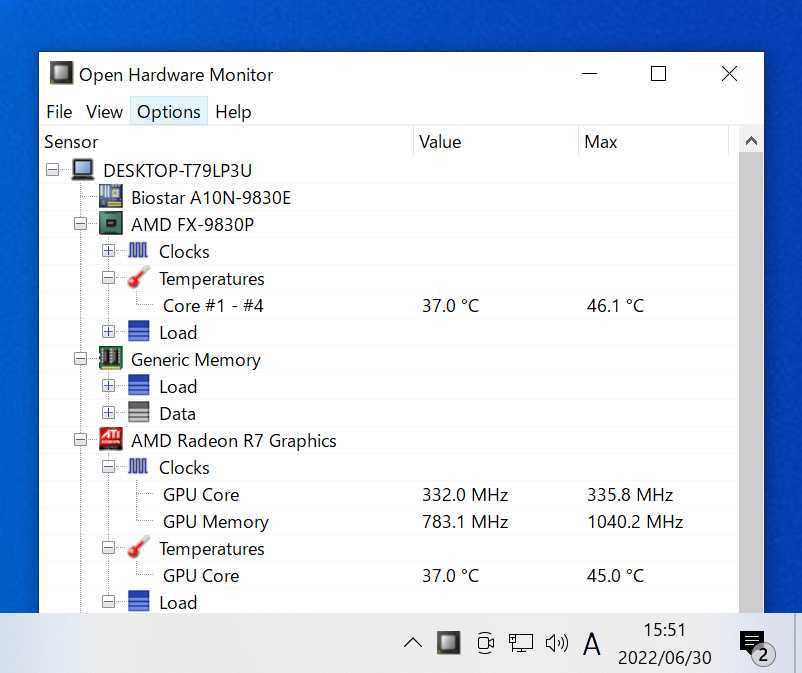Click the thermometer icon for GPU Temperatures
Viewport: 802px width, 673px height.
click(138, 547)
